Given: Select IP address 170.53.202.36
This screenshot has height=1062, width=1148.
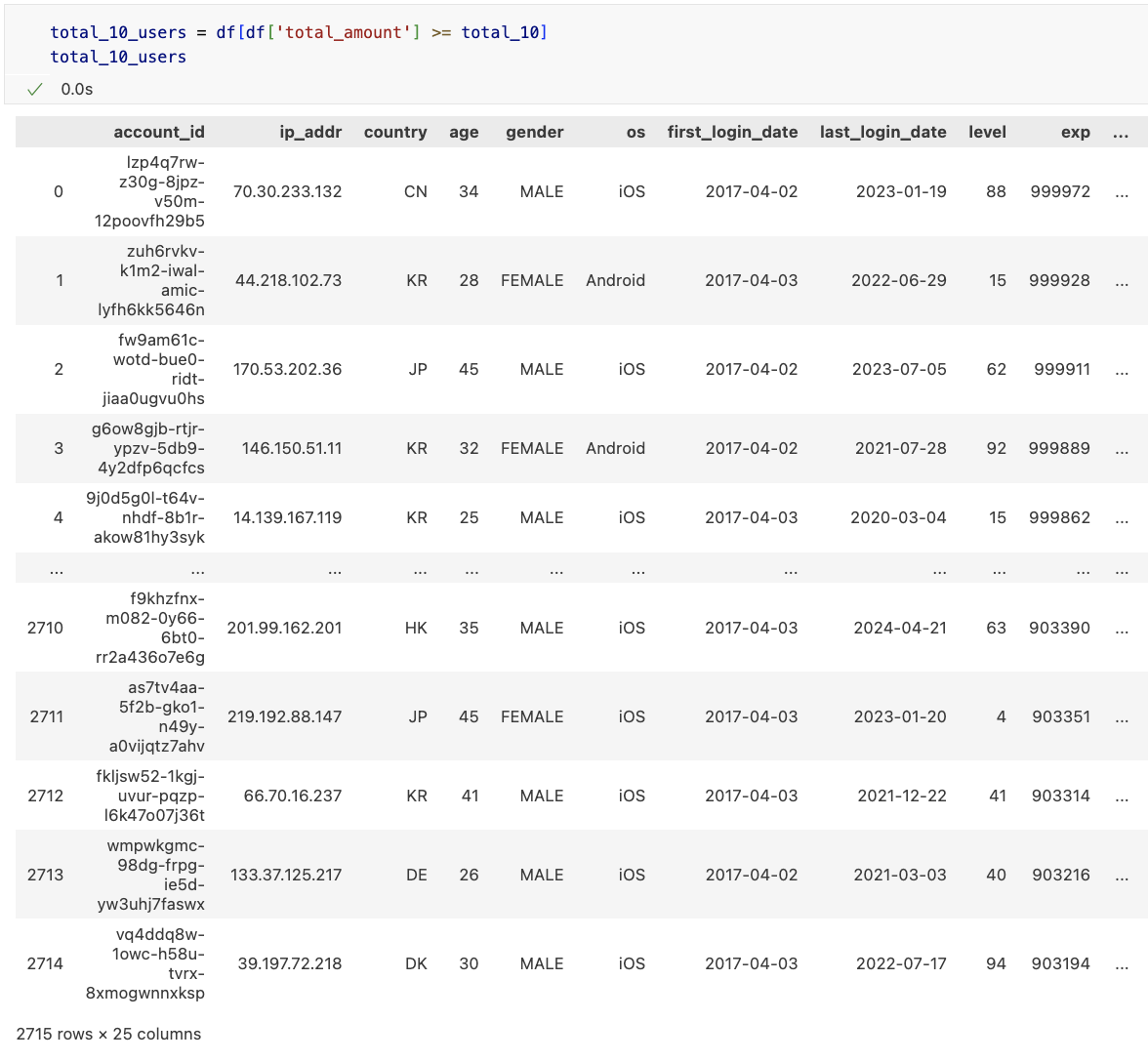Looking at the screenshot, I should point(287,369).
